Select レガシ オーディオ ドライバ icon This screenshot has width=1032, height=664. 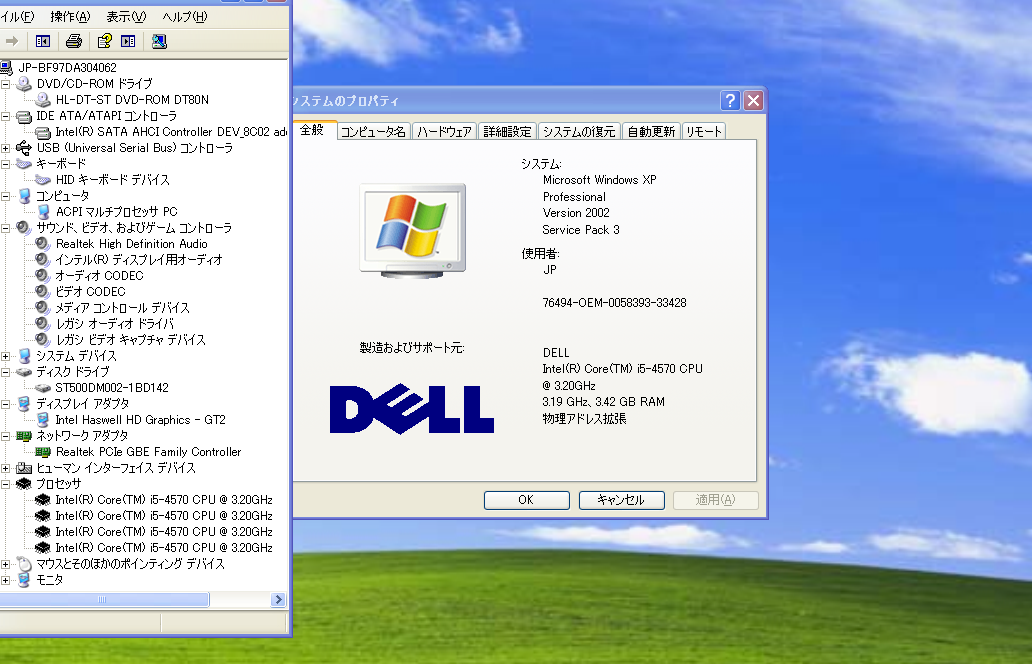(x=43, y=323)
